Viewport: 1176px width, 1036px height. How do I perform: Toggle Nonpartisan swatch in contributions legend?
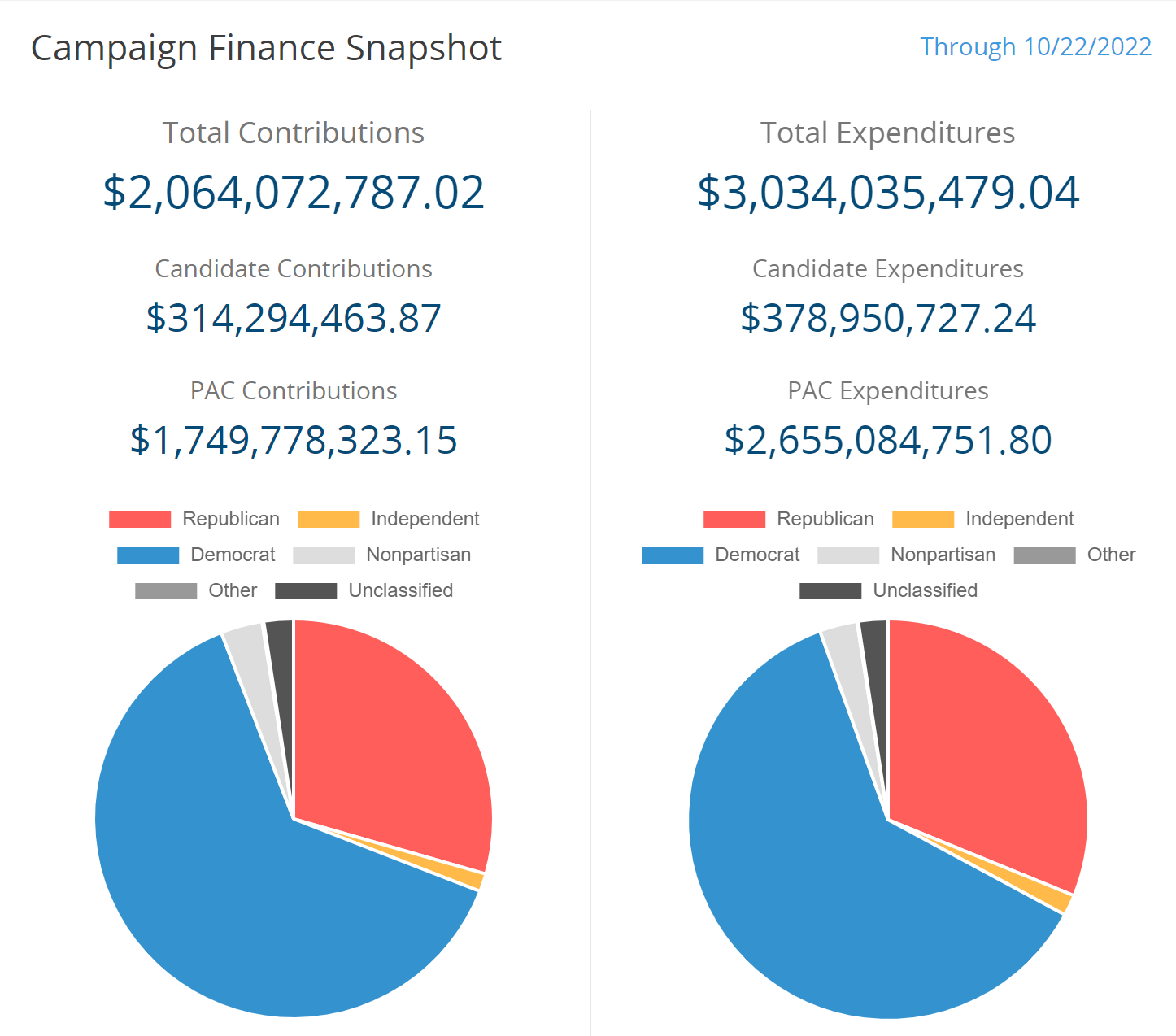point(324,555)
